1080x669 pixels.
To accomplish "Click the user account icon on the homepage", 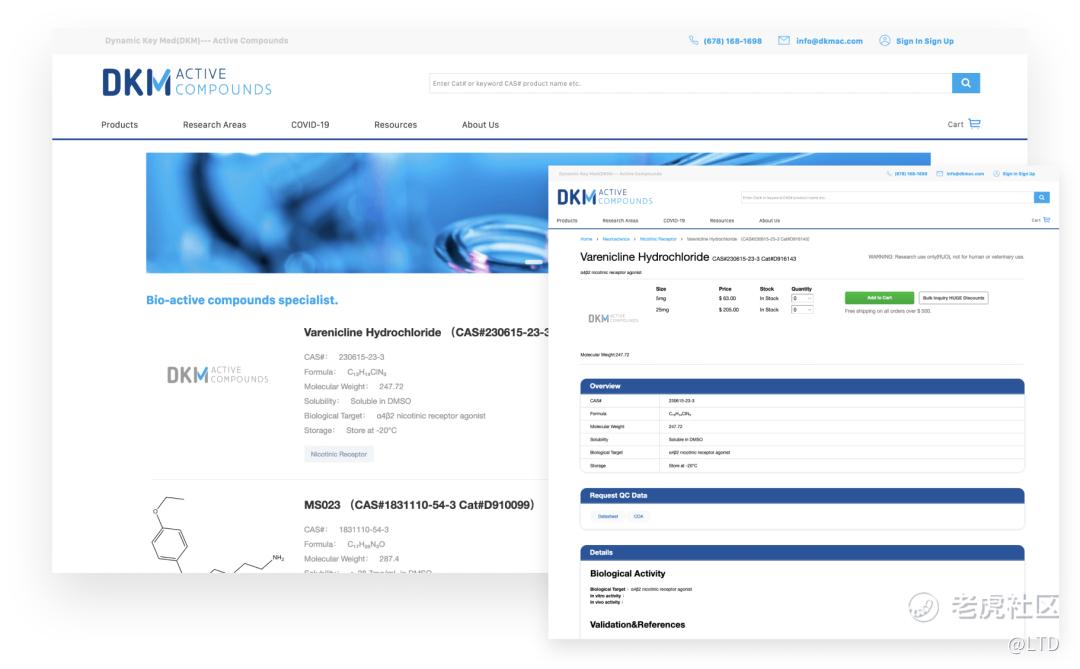I will (x=884, y=41).
